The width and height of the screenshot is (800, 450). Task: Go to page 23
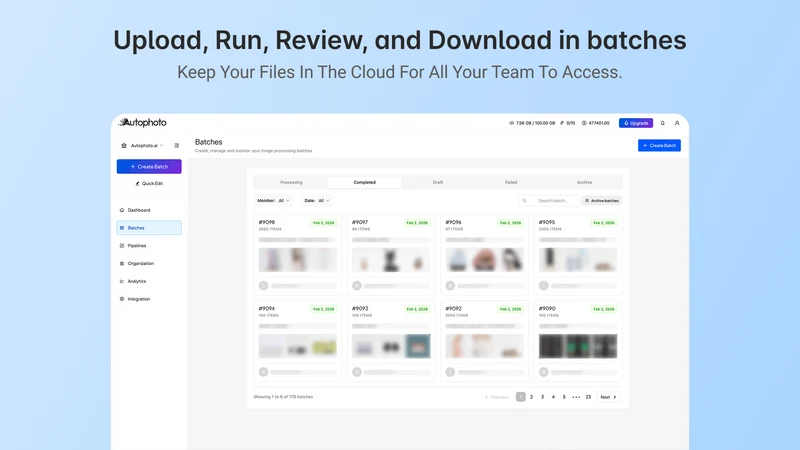[588, 397]
